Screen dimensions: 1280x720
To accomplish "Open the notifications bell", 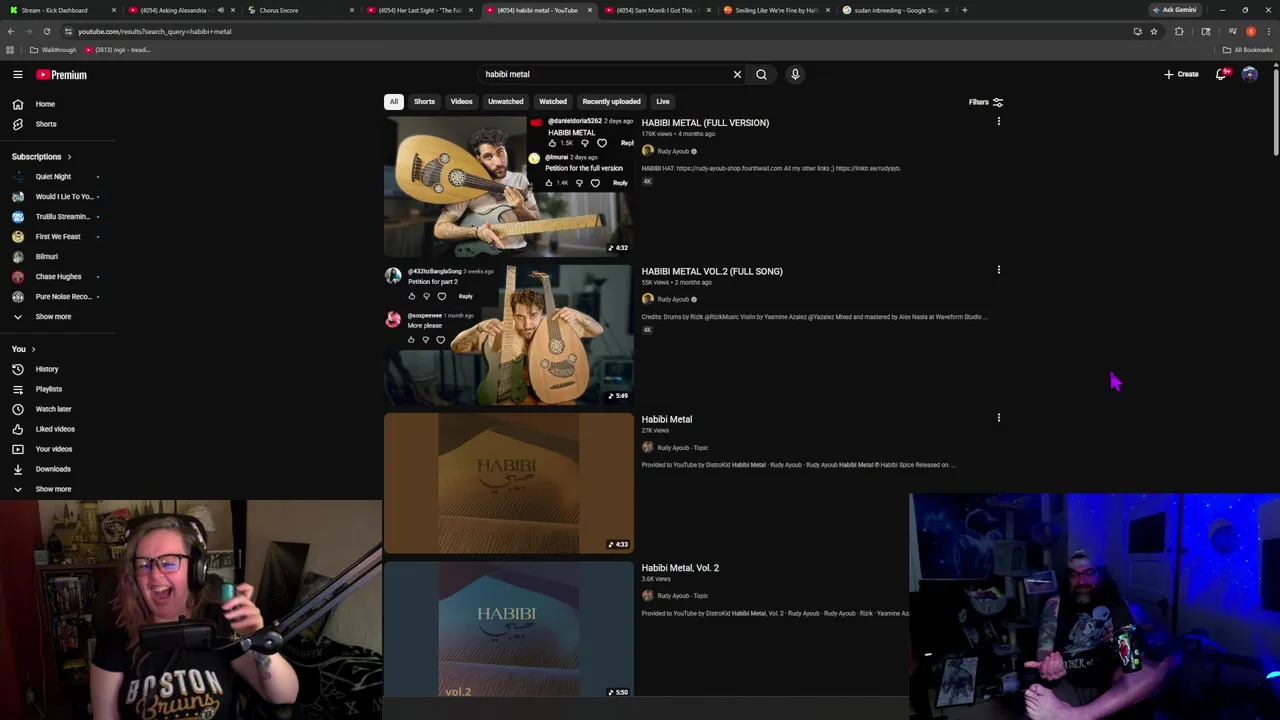I will [1221, 74].
